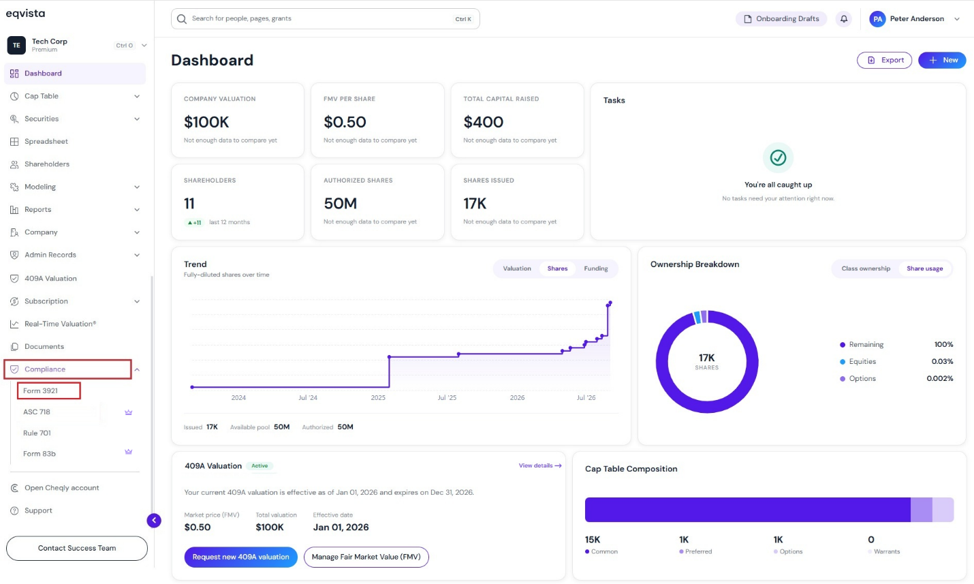Click the notification bell icon
Viewport: 974px width, 584px height.
tap(844, 19)
